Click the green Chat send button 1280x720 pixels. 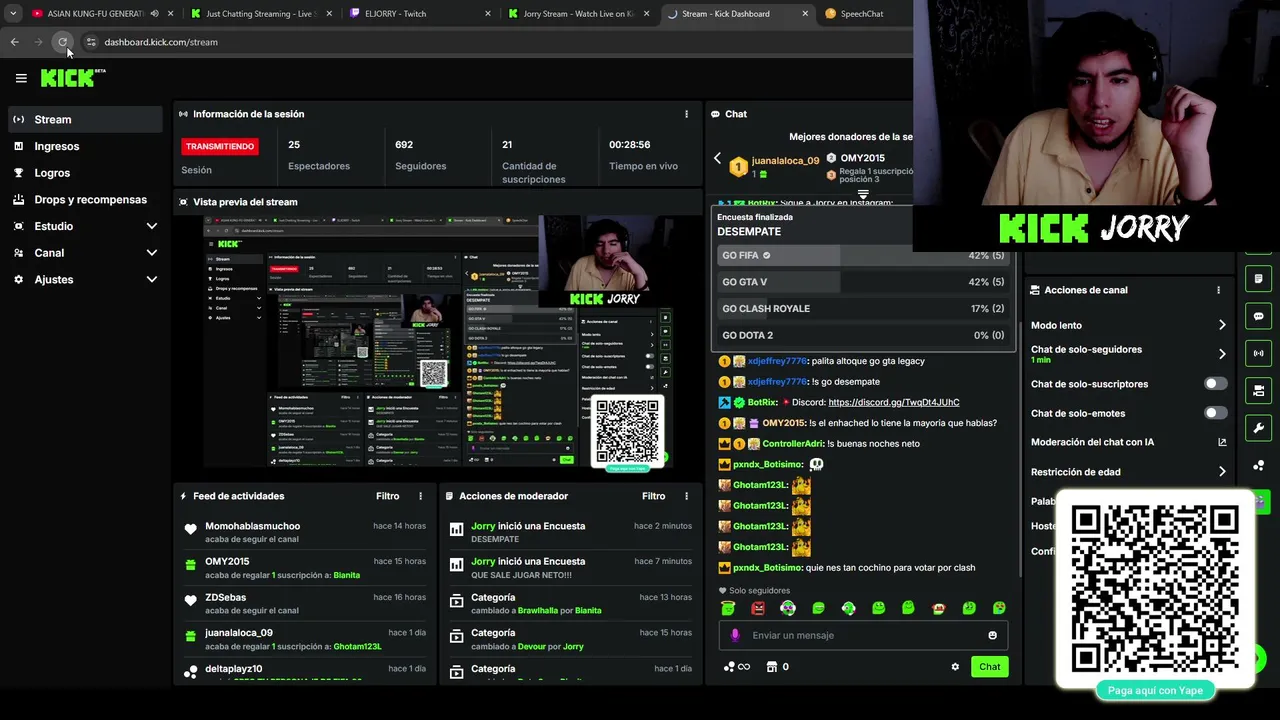(x=989, y=667)
